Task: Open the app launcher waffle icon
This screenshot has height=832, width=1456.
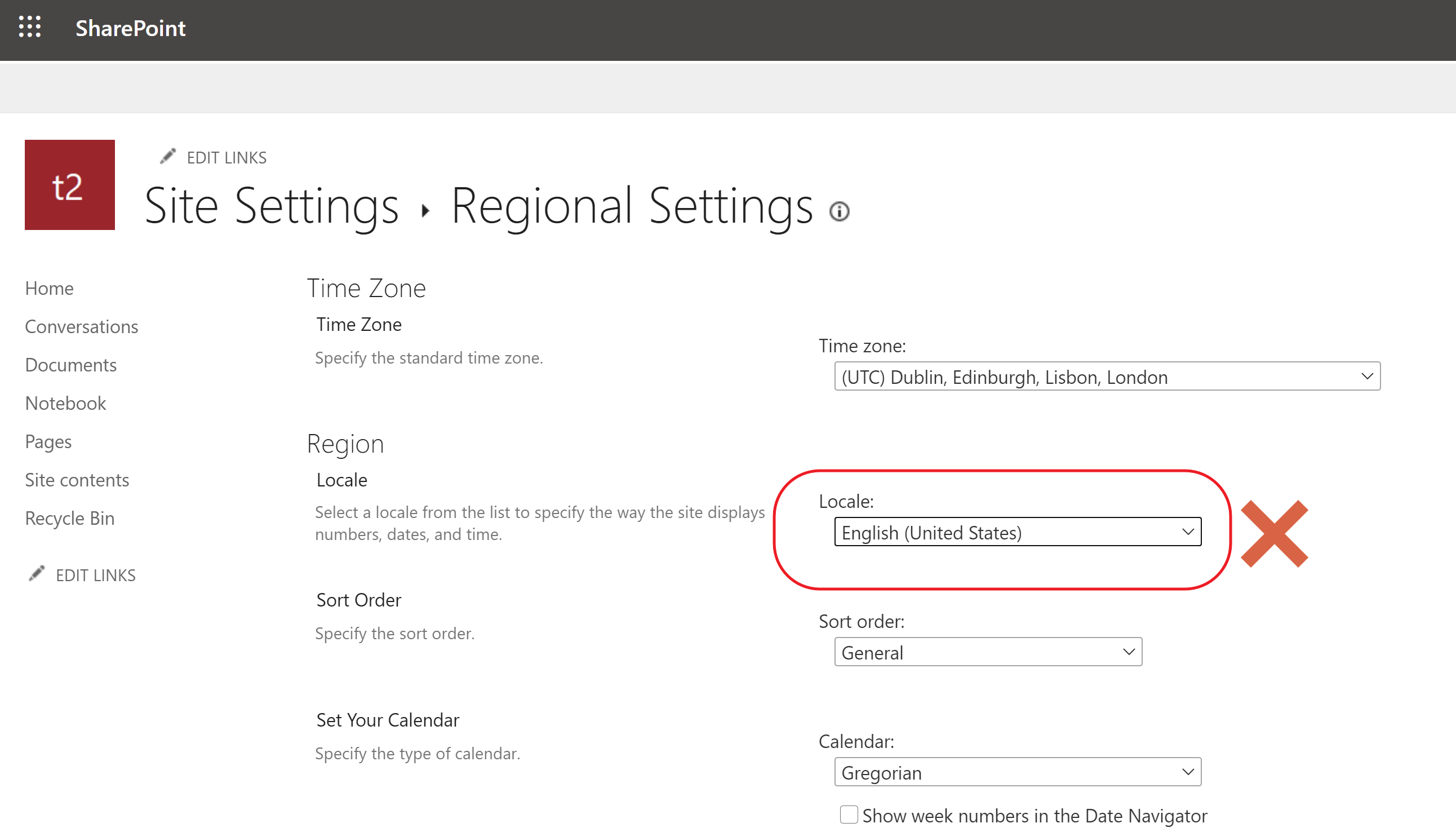Action: pos(30,27)
